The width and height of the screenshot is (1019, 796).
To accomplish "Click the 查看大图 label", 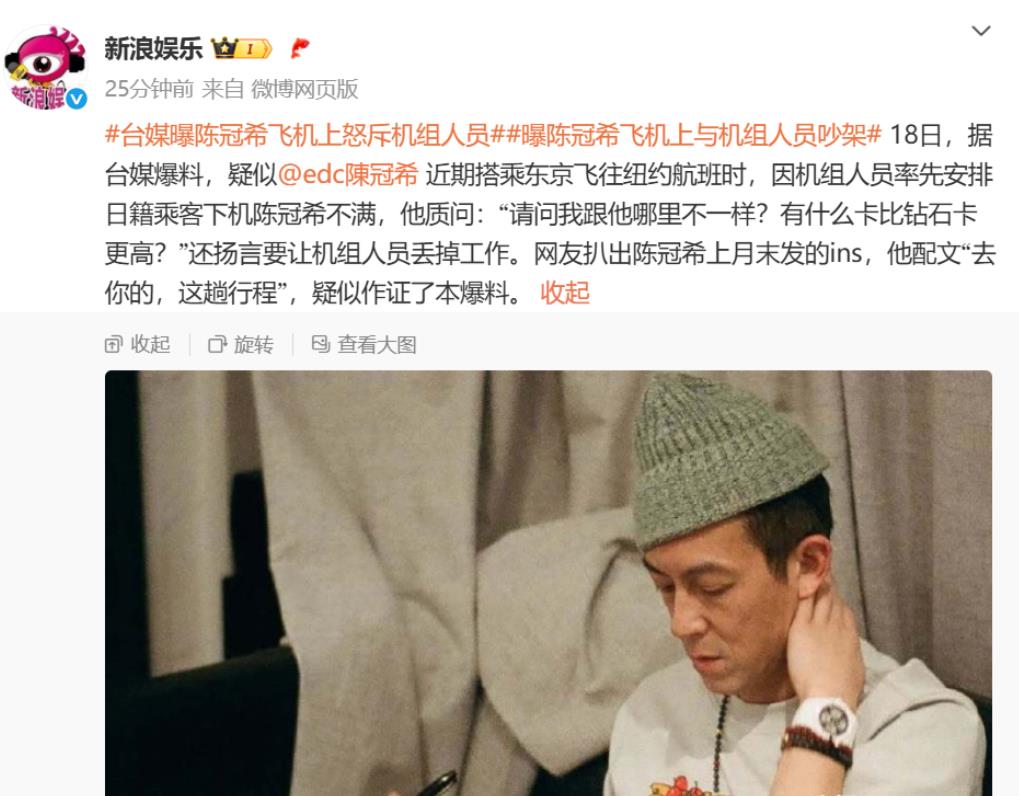I will pos(377,344).
